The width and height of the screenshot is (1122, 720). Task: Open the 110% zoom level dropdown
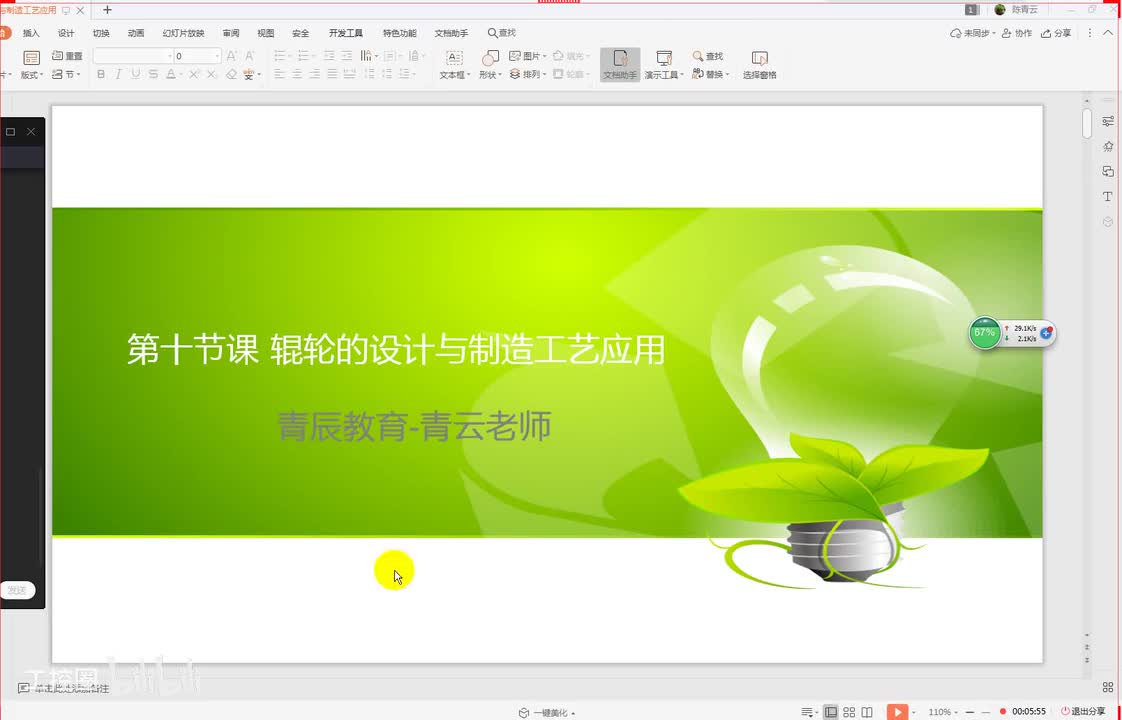pos(942,712)
